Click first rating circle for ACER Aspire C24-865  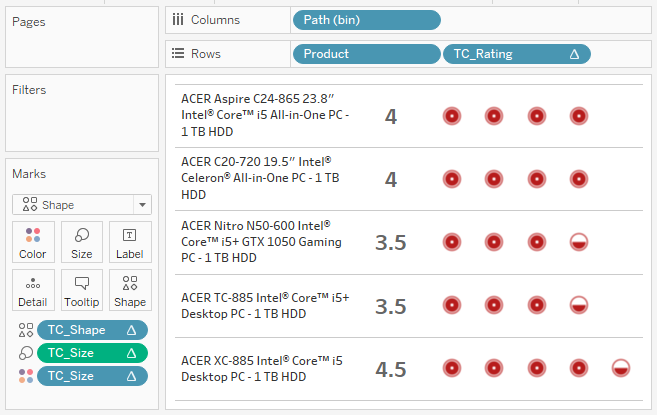coord(452,116)
